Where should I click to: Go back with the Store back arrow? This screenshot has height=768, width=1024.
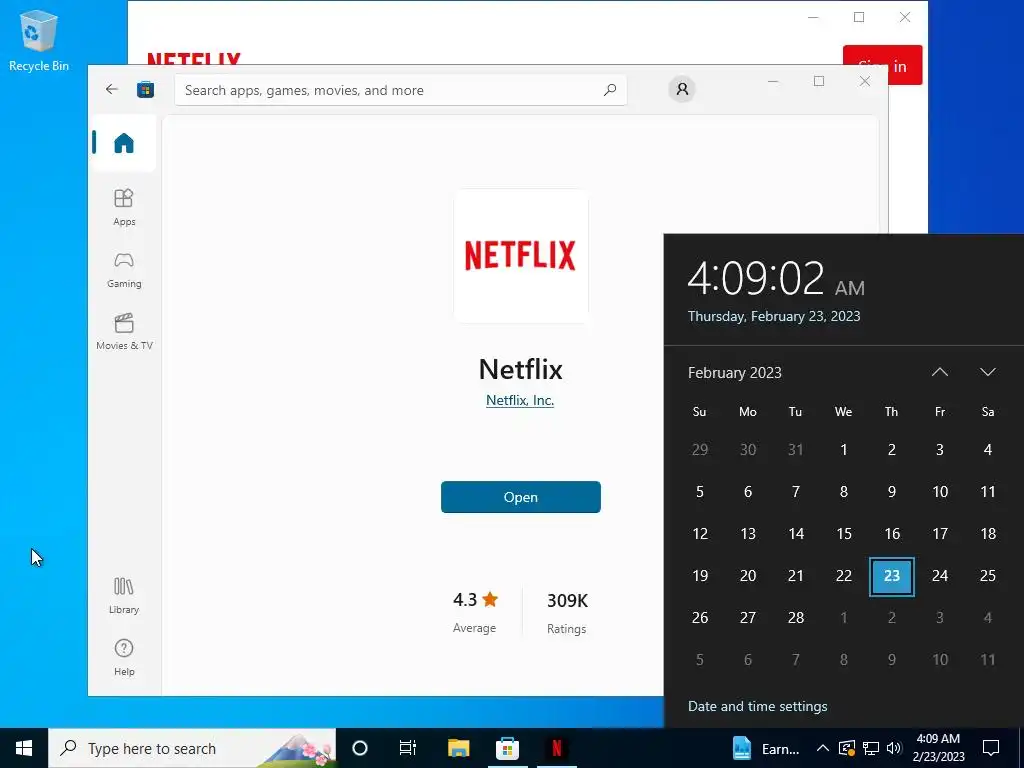[x=112, y=89]
